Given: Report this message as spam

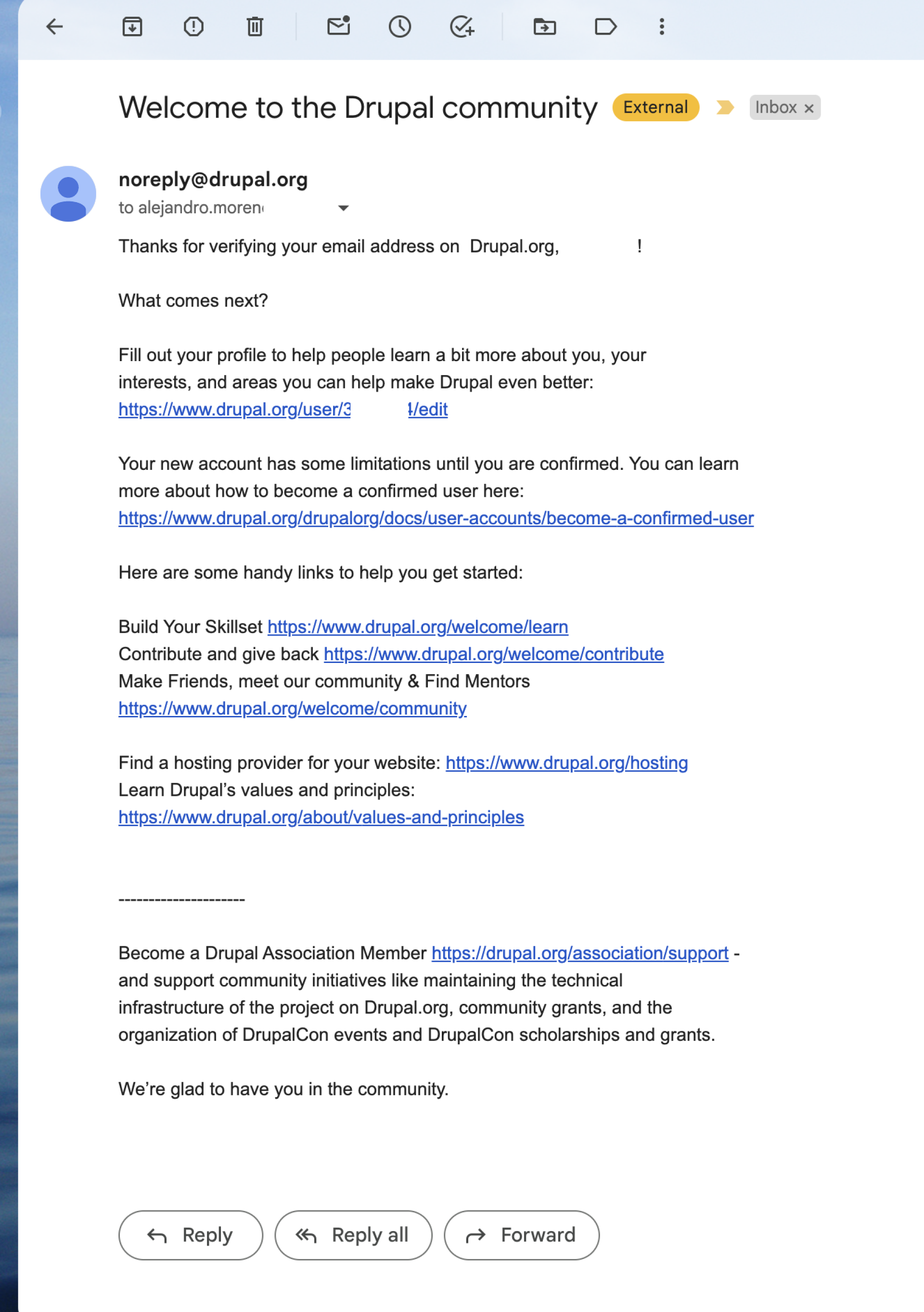Looking at the screenshot, I should [x=193, y=26].
